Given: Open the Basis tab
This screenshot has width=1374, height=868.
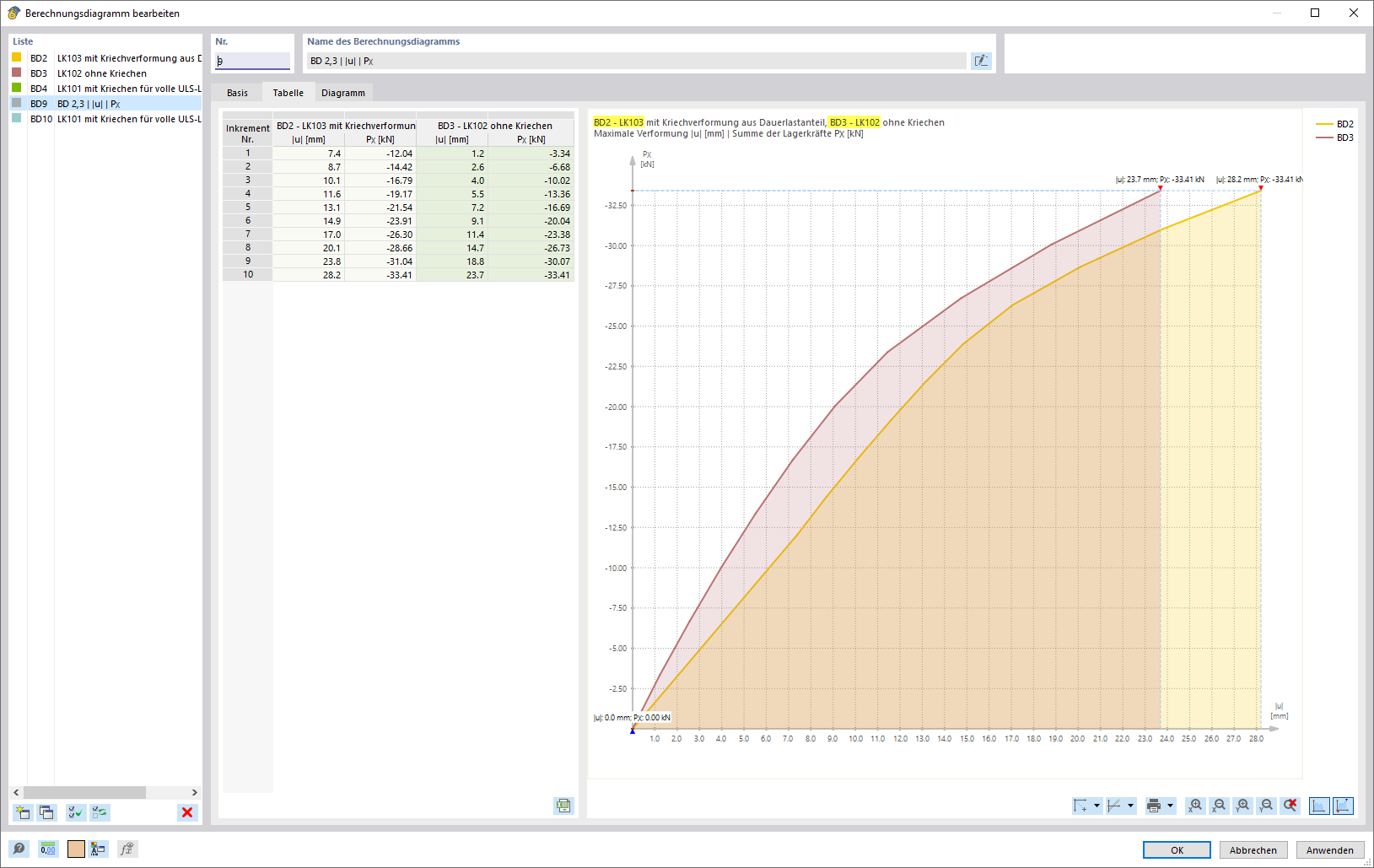Looking at the screenshot, I should pos(237,92).
